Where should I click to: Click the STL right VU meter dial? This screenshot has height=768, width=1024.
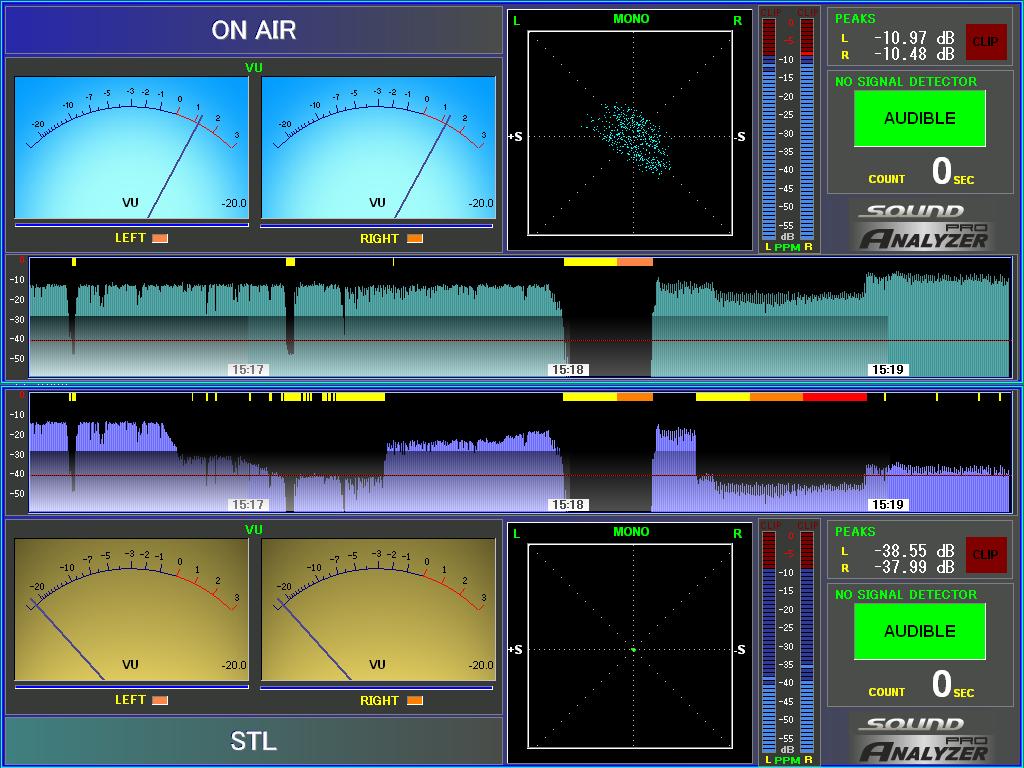coord(378,609)
